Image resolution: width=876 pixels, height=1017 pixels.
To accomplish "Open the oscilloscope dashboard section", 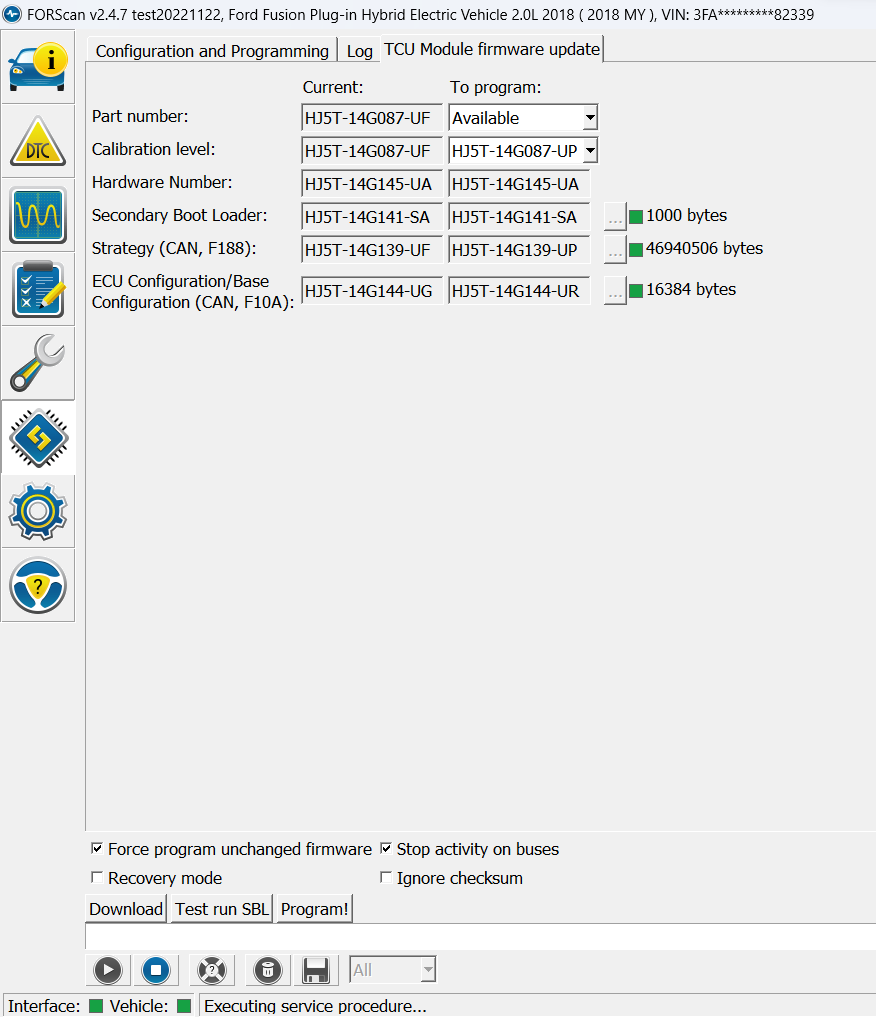I will [x=38, y=215].
